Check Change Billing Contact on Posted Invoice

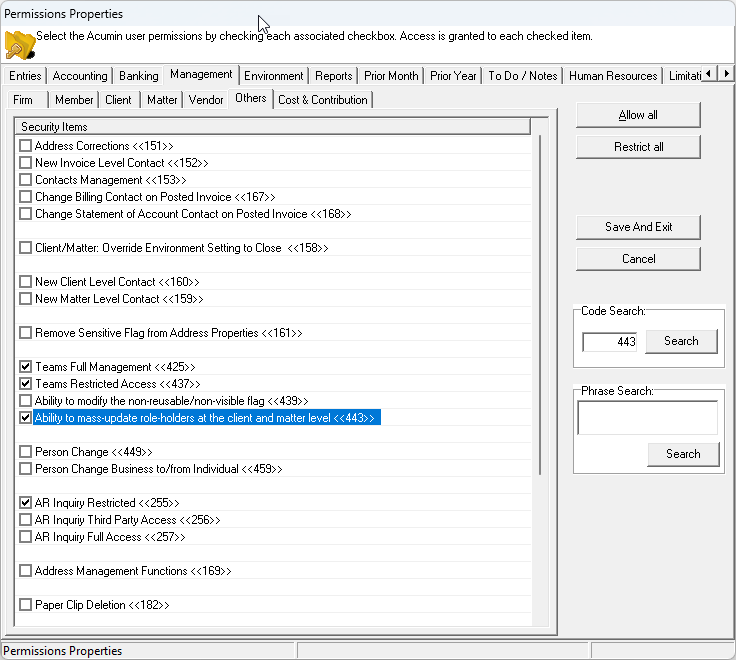[x=25, y=197]
